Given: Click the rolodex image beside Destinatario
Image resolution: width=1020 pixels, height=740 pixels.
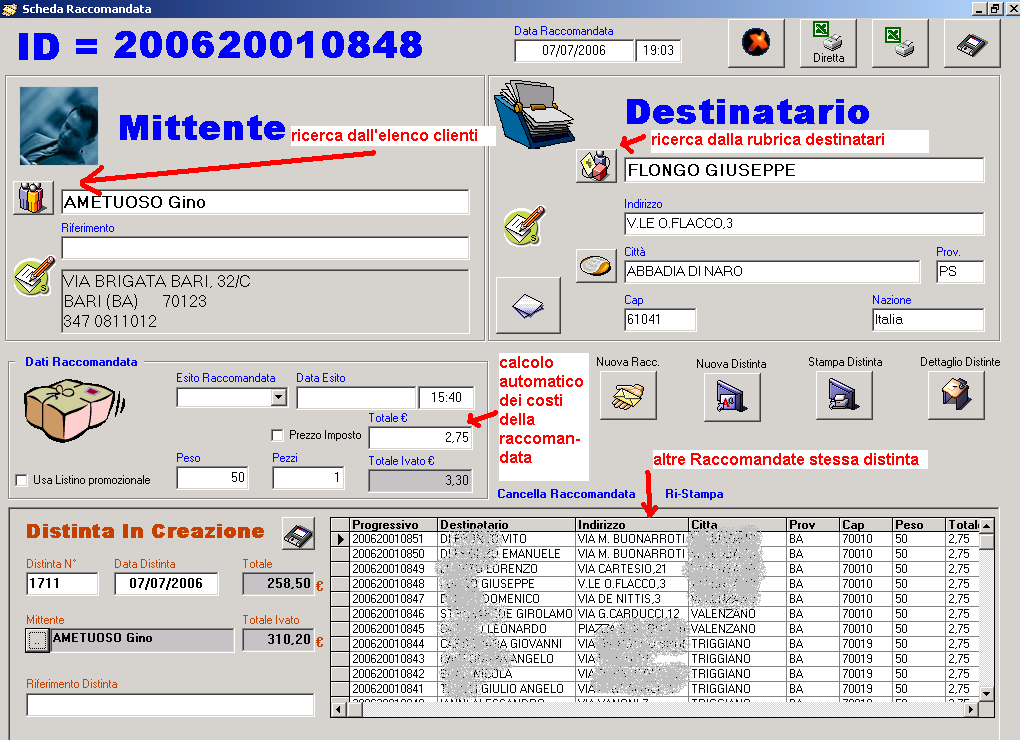Looking at the screenshot, I should [x=535, y=114].
